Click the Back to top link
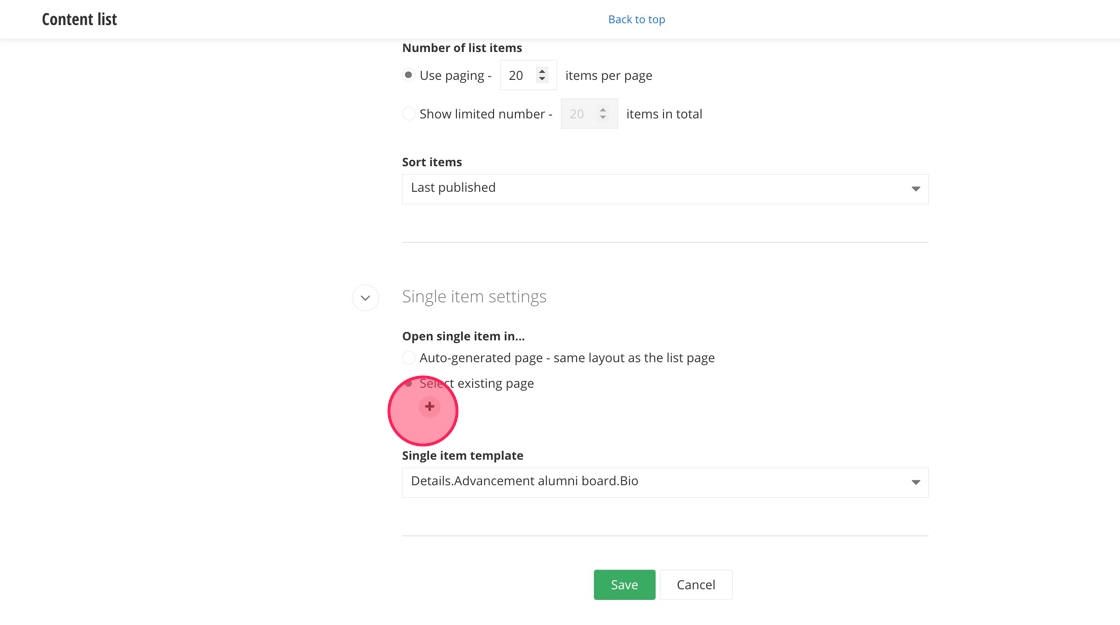Image resolution: width=1120 pixels, height=625 pixels. point(636,19)
